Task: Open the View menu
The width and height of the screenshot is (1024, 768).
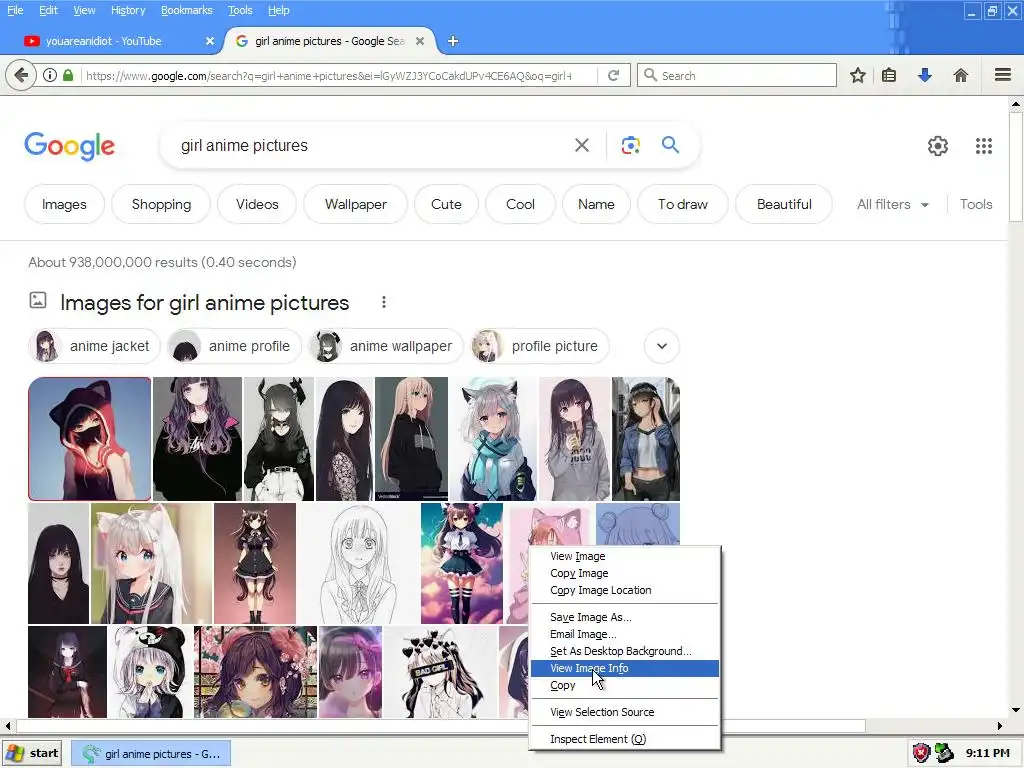Action: click(x=84, y=10)
